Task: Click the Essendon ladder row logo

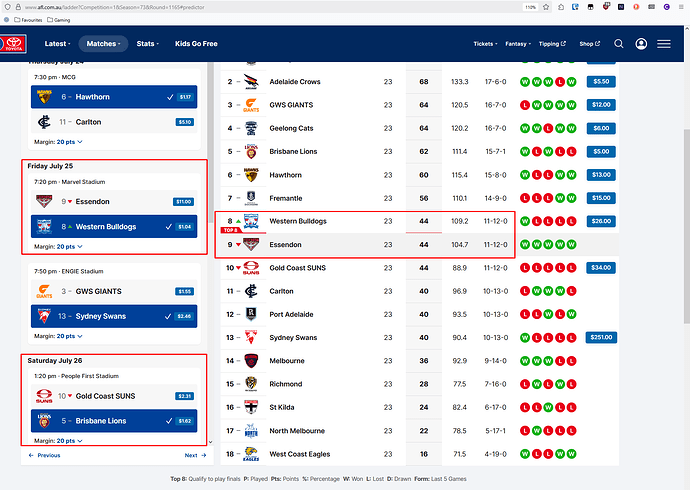Action: (x=251, y=245)
